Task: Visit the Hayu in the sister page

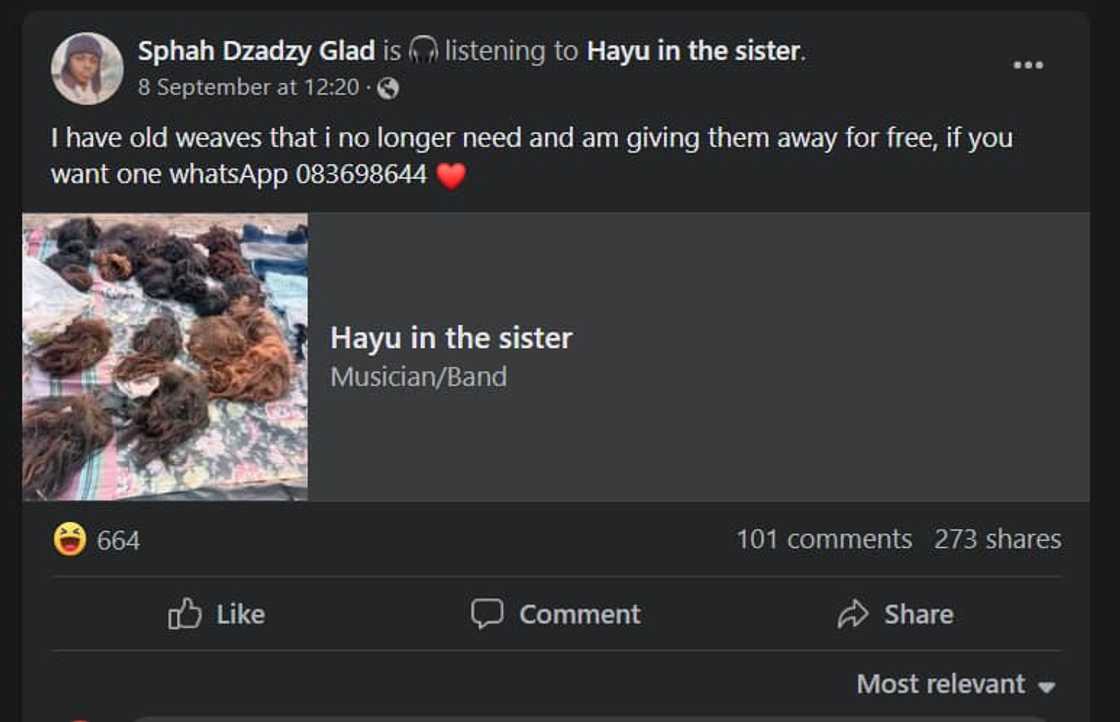Action: tap(451, 338)
